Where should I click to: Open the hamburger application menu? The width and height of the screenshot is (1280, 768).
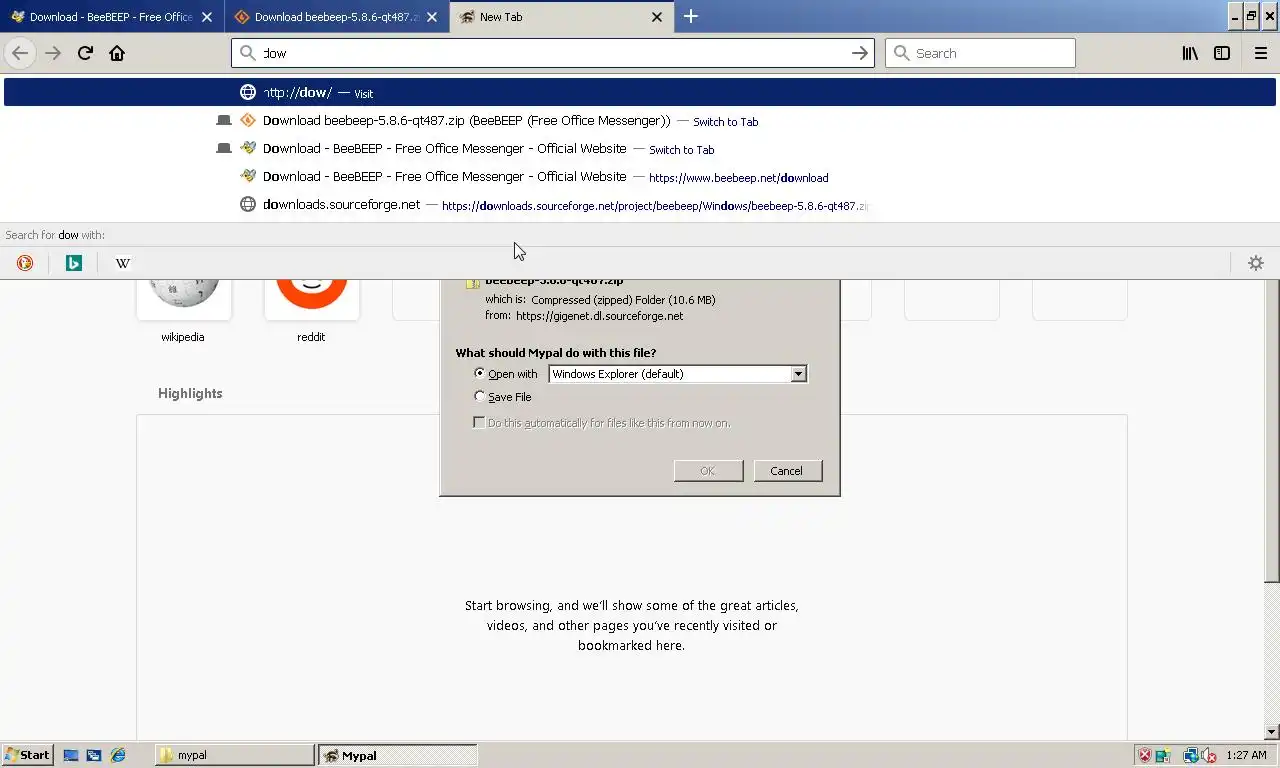(1261, 53)
